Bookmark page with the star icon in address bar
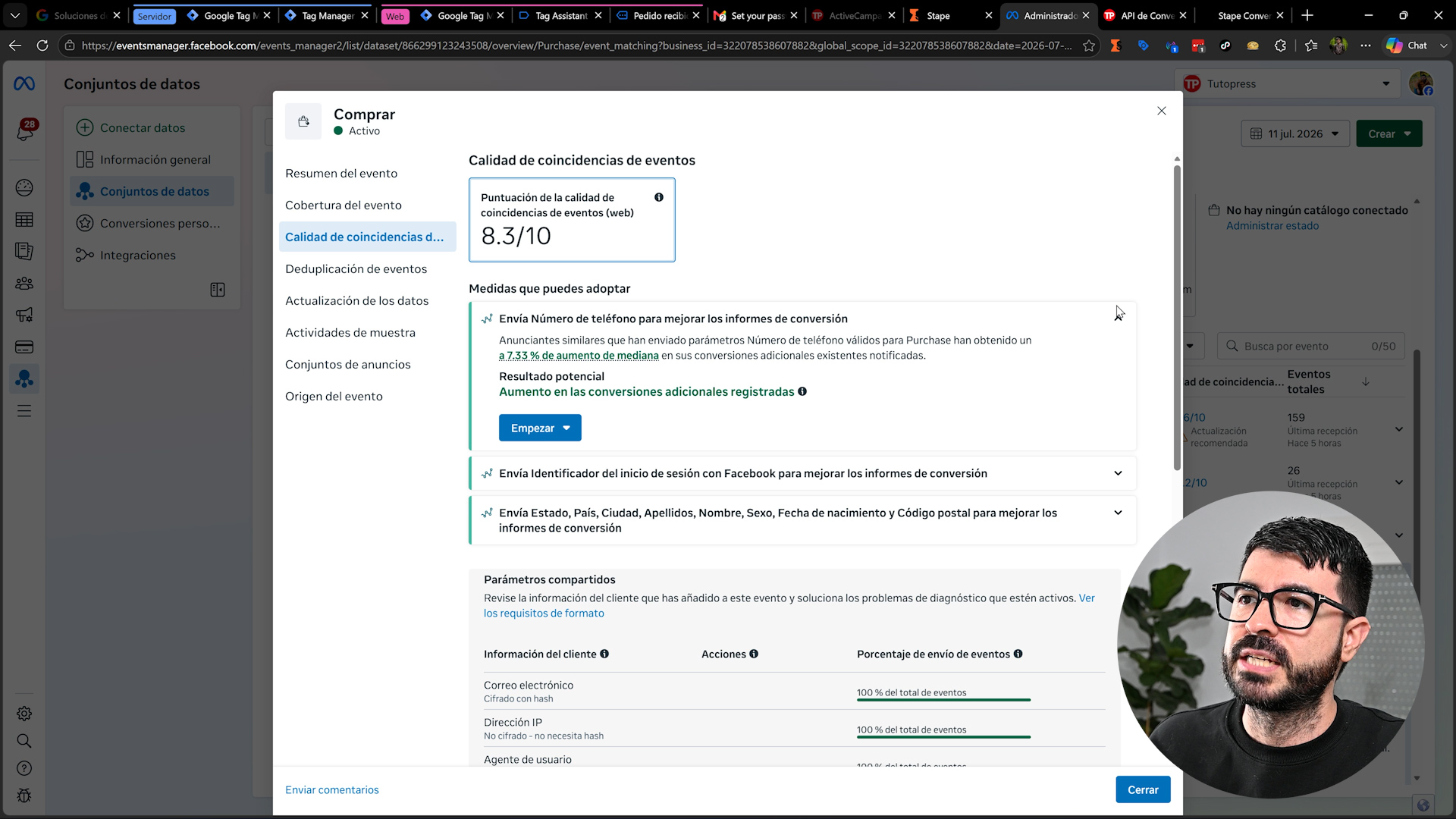 pos(1089,45)
